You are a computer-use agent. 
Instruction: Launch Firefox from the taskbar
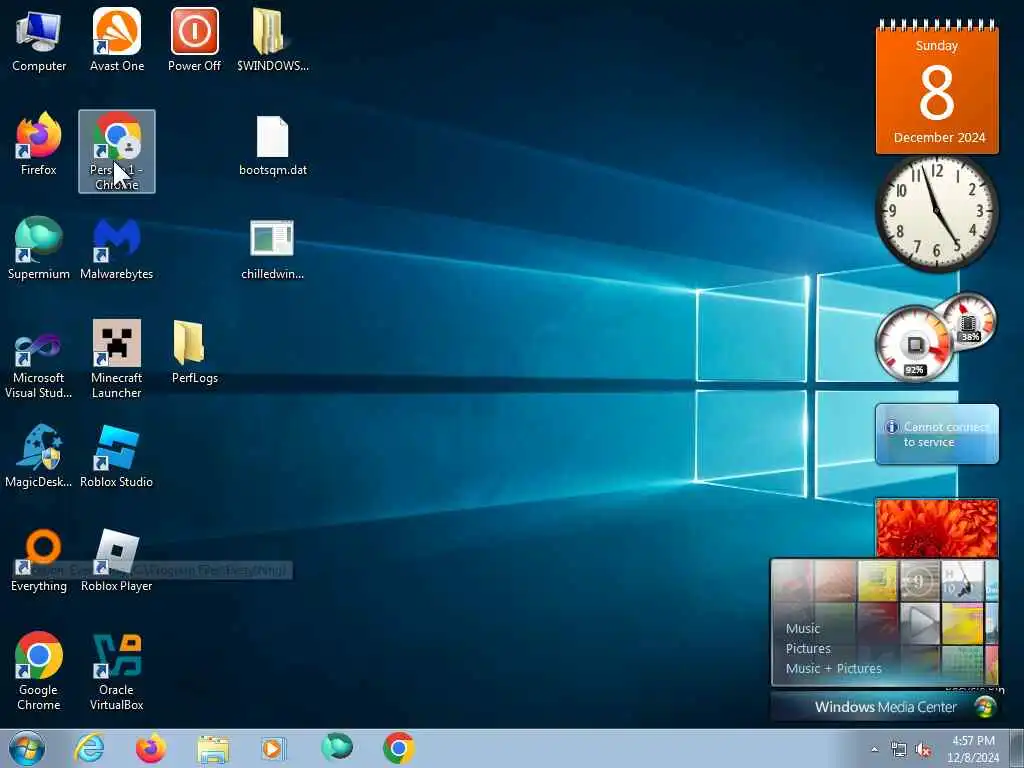coord(151,748)
